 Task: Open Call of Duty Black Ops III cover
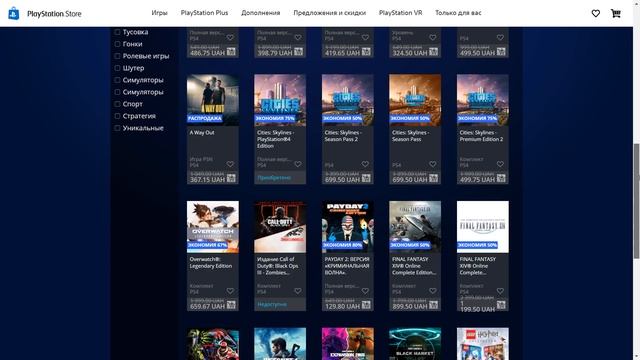coord(280,227)
